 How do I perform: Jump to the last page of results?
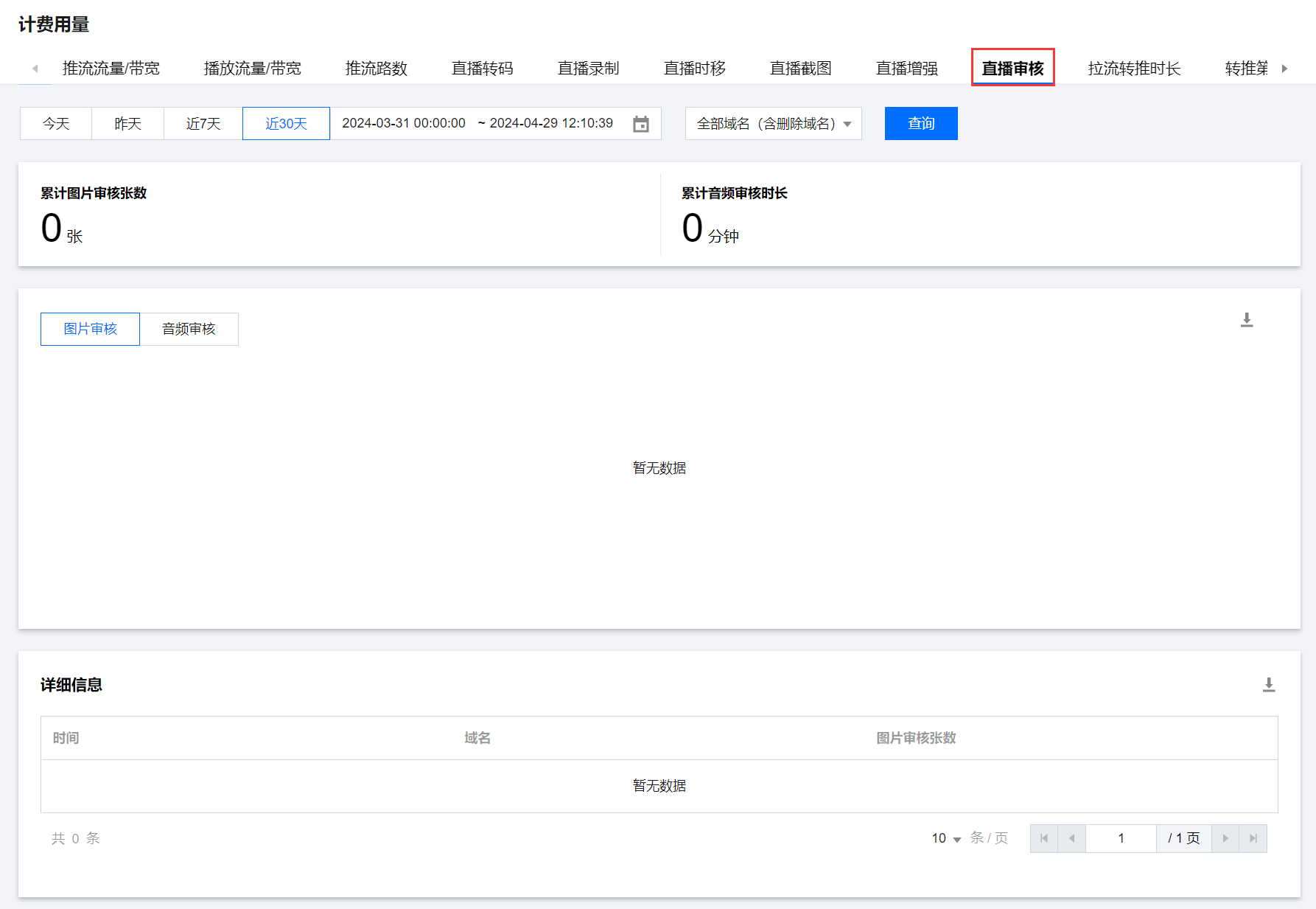pos(1253,838)
